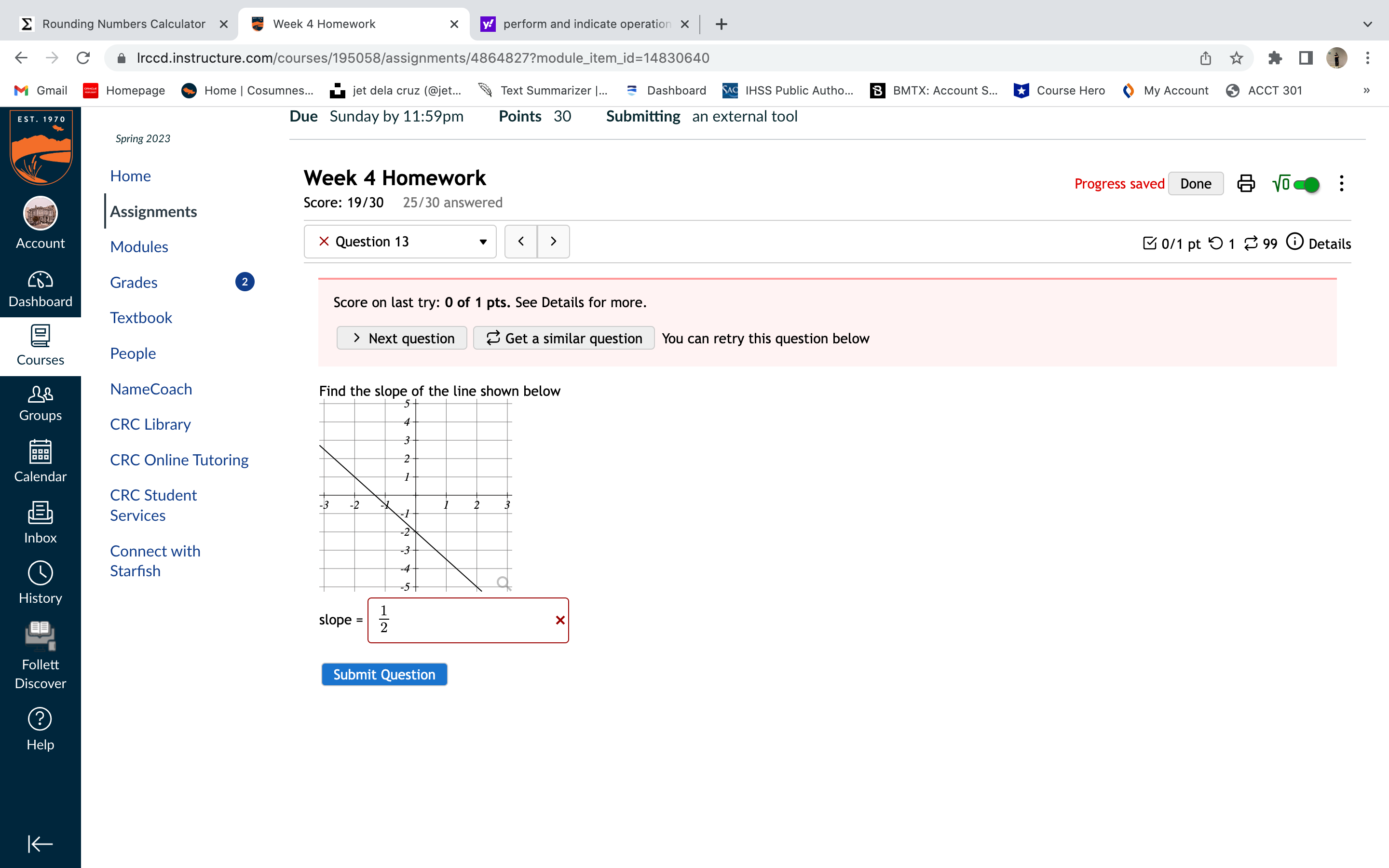Viewport: 1389px width, 868px height.
Task: Open the Inbox in Canvas sidebar
Action: pos(40,522)
